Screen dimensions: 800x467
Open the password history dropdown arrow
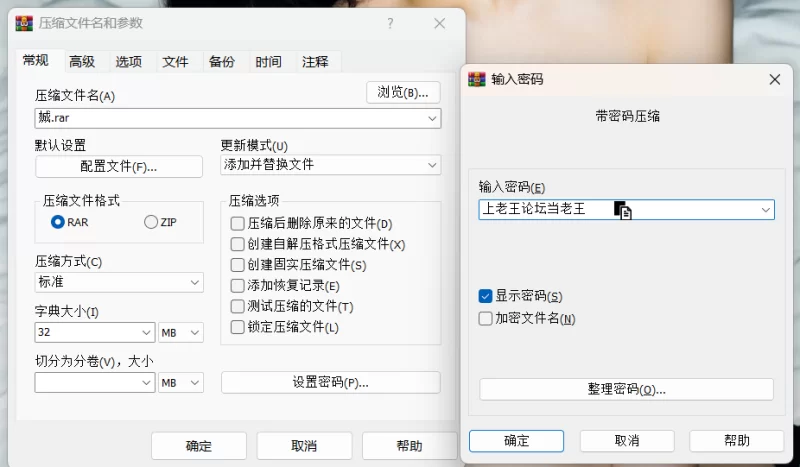tap(765, 210)
